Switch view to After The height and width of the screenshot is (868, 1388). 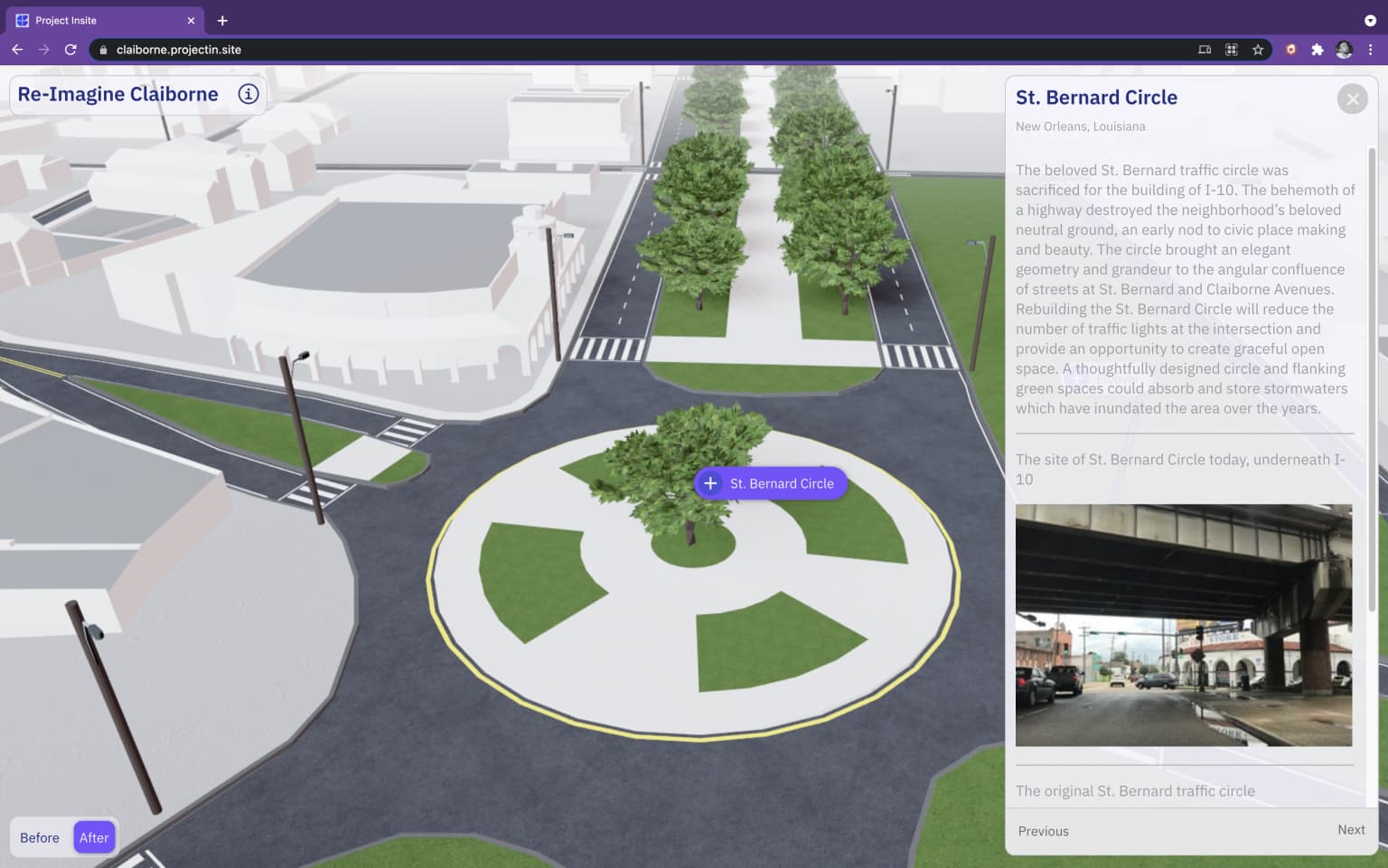point(94,837)
